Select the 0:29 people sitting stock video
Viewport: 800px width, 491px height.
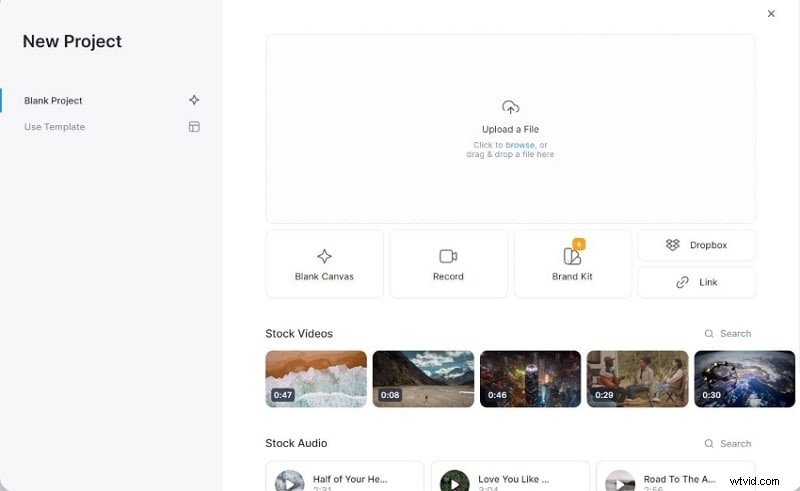point(637,379)
